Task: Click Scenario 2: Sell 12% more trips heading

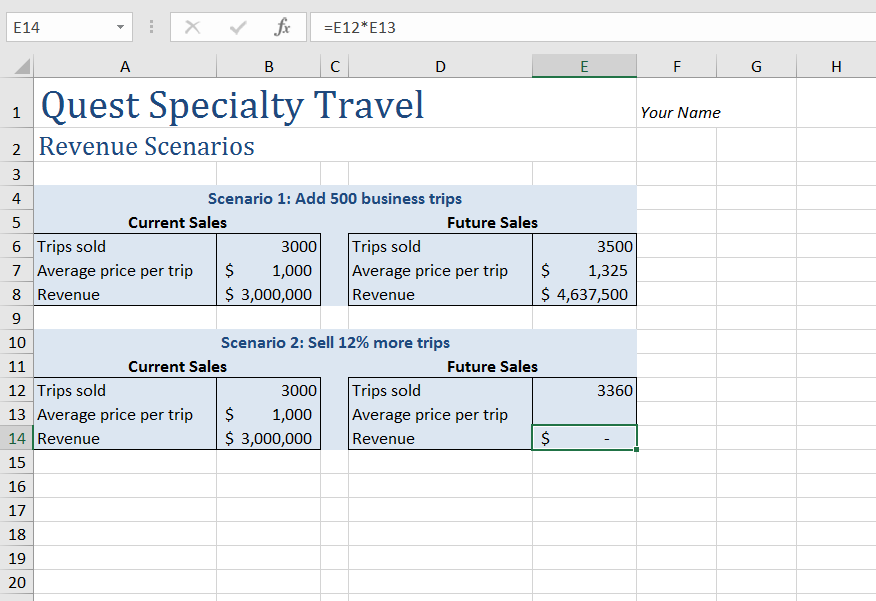Action: [335, 342]
